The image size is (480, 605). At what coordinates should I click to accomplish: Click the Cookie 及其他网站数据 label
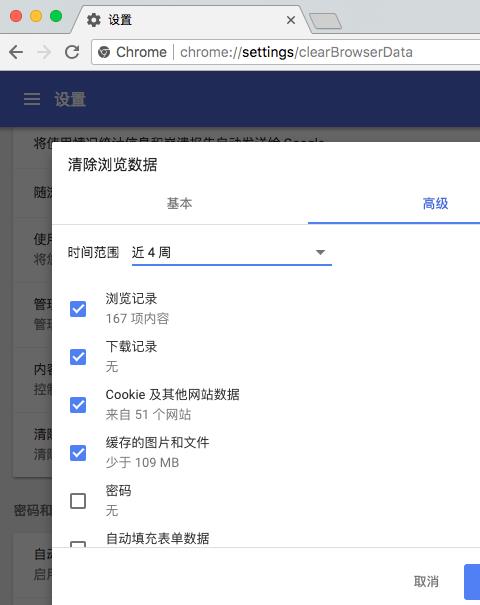click(x=172, y=394)
